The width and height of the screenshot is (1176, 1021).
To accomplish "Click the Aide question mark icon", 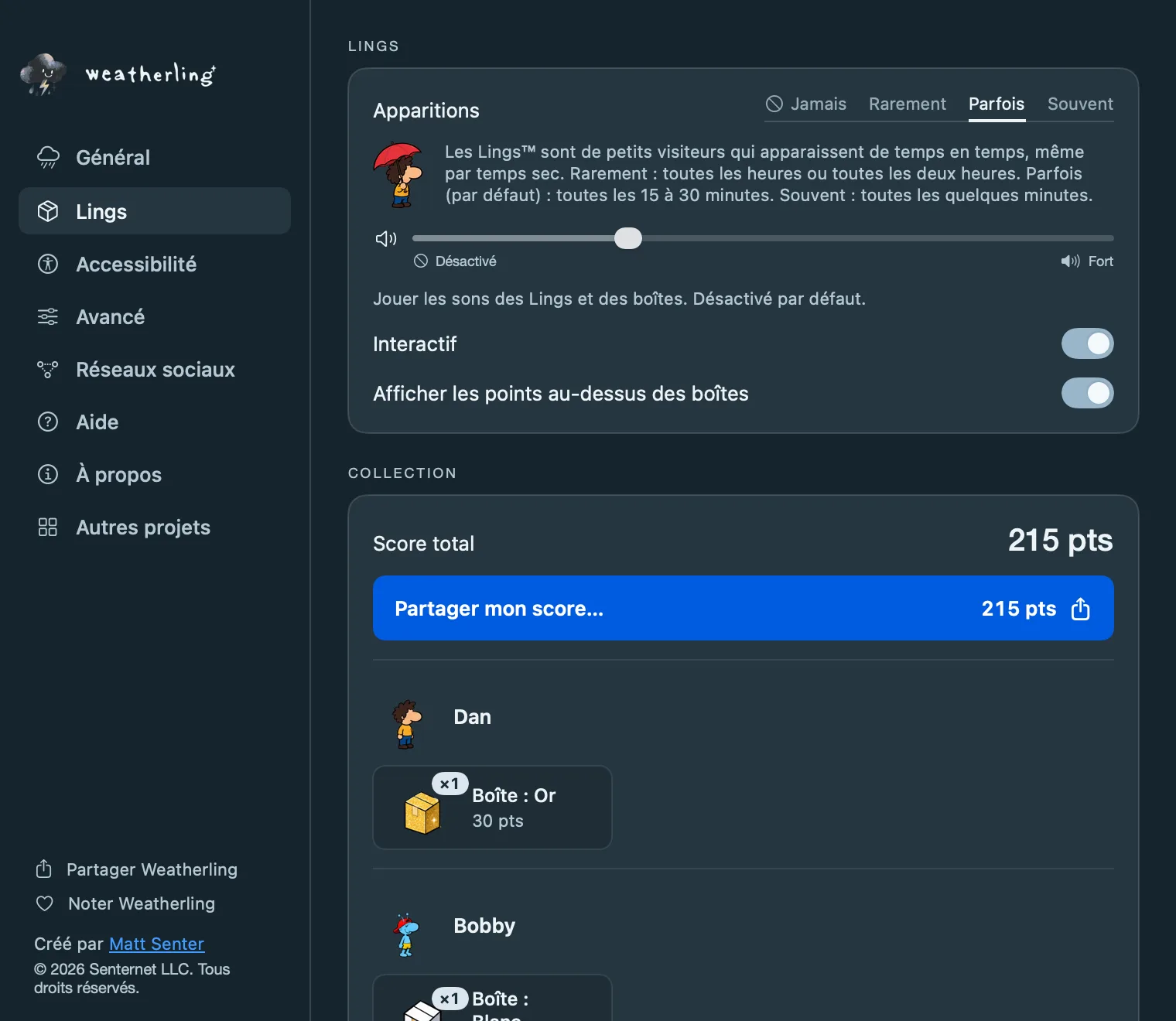I will click(48, 422).
